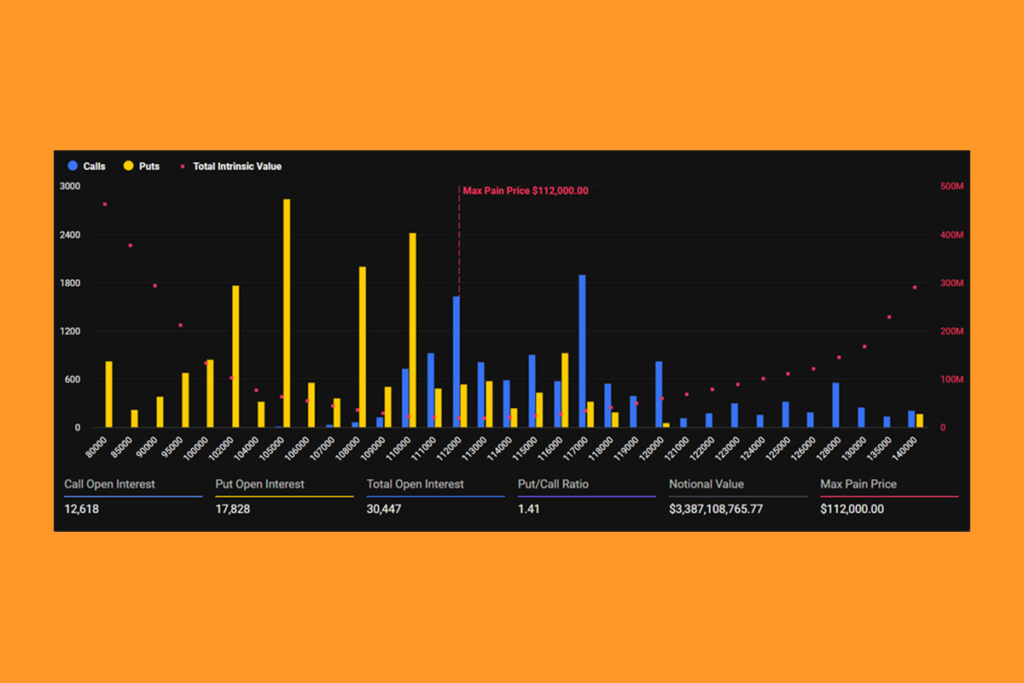The image size is (1024, 683).
Task: Select the blue Calls bar at 117000
Action: coord(582,351)
